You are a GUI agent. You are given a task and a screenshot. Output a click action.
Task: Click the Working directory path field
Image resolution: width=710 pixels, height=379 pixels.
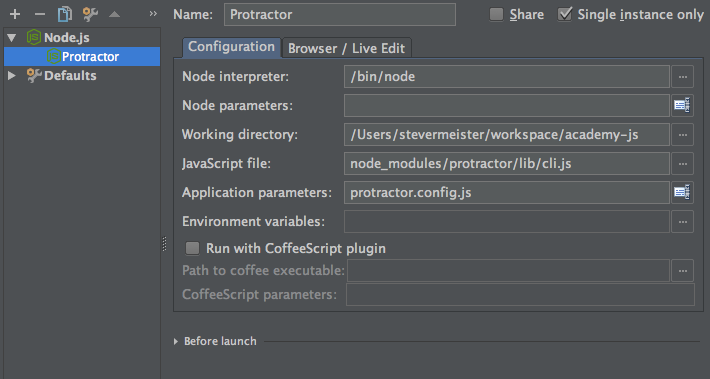[507, 134]
